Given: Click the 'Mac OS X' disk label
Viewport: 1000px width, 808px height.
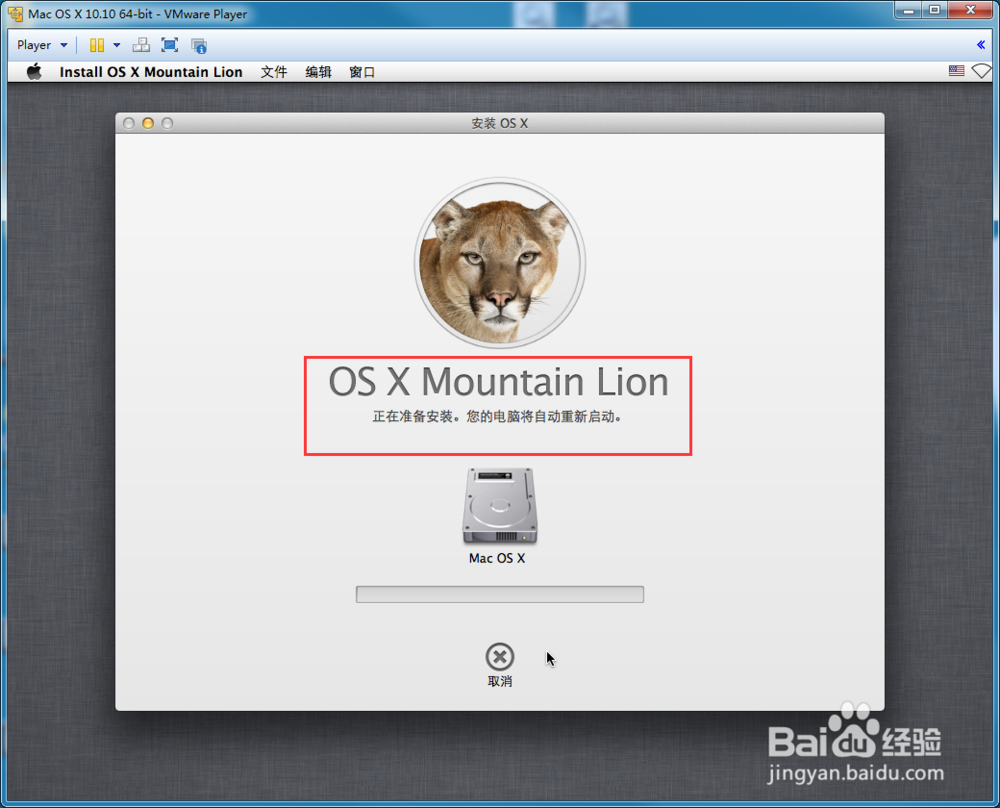Looking at the screenshot, I should tap(497, 558).
